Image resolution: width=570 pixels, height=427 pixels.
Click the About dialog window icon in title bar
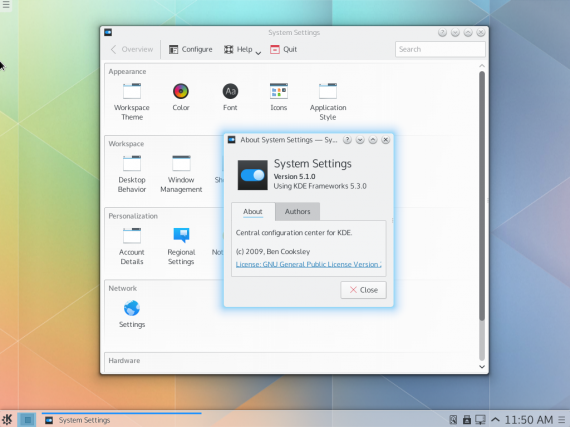coord(232,140)
